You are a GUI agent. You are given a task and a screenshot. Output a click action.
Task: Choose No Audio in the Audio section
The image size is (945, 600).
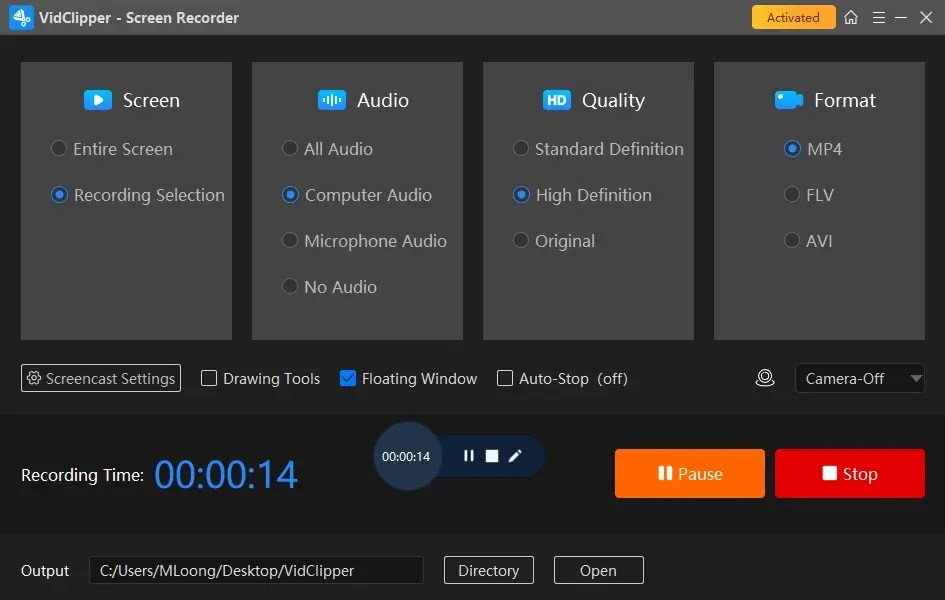click(x=290, y=287)
